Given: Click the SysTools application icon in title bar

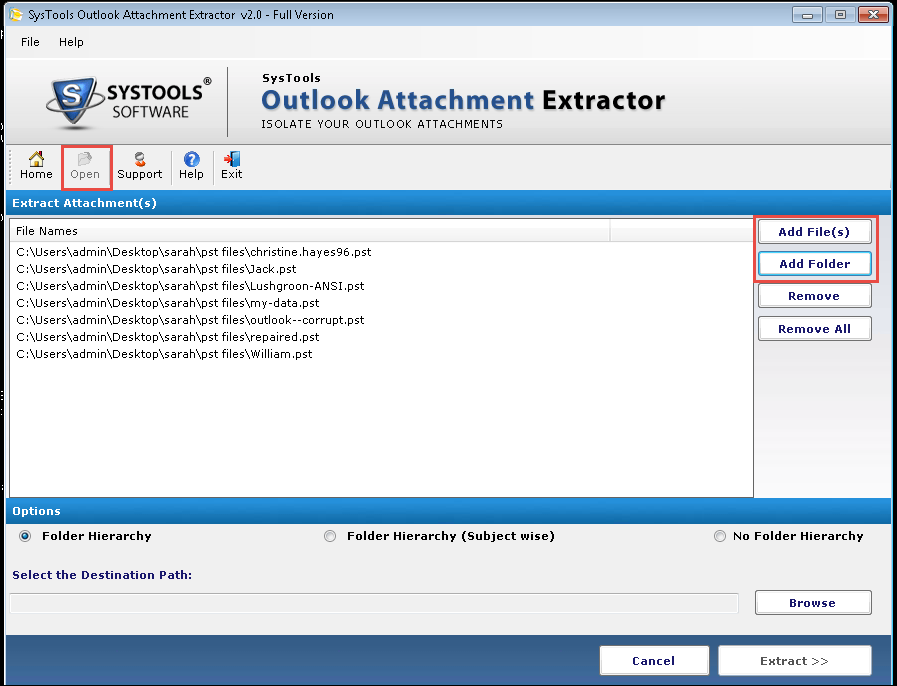Looking at the screenshot, I should 14,14.
